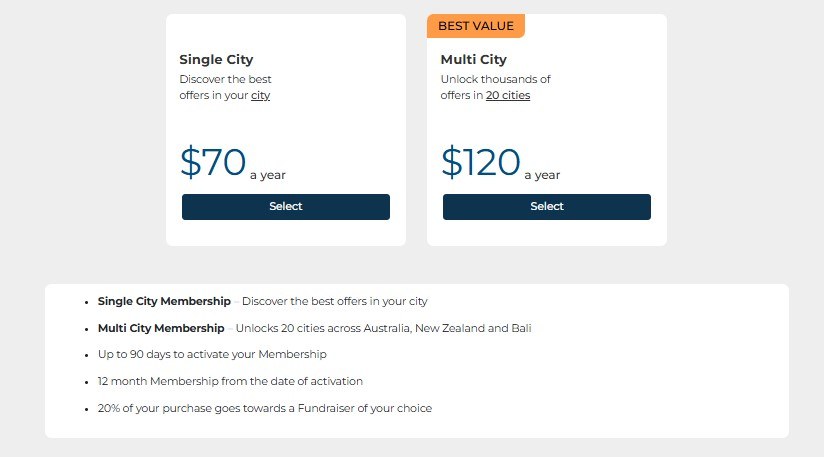
Task: Click 'Discover the best offers' card description
Action: (x=225, y=80)
